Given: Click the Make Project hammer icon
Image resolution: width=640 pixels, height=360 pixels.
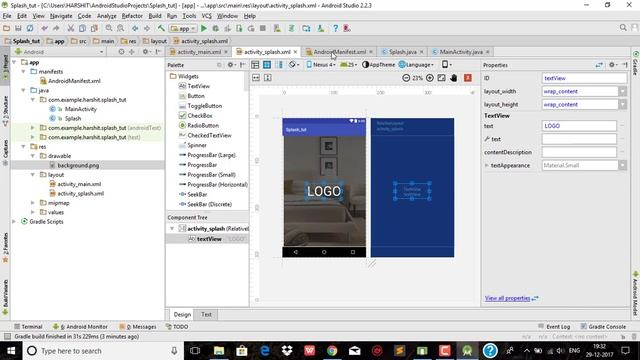Looking at the screenshot, I should point(161,29).
